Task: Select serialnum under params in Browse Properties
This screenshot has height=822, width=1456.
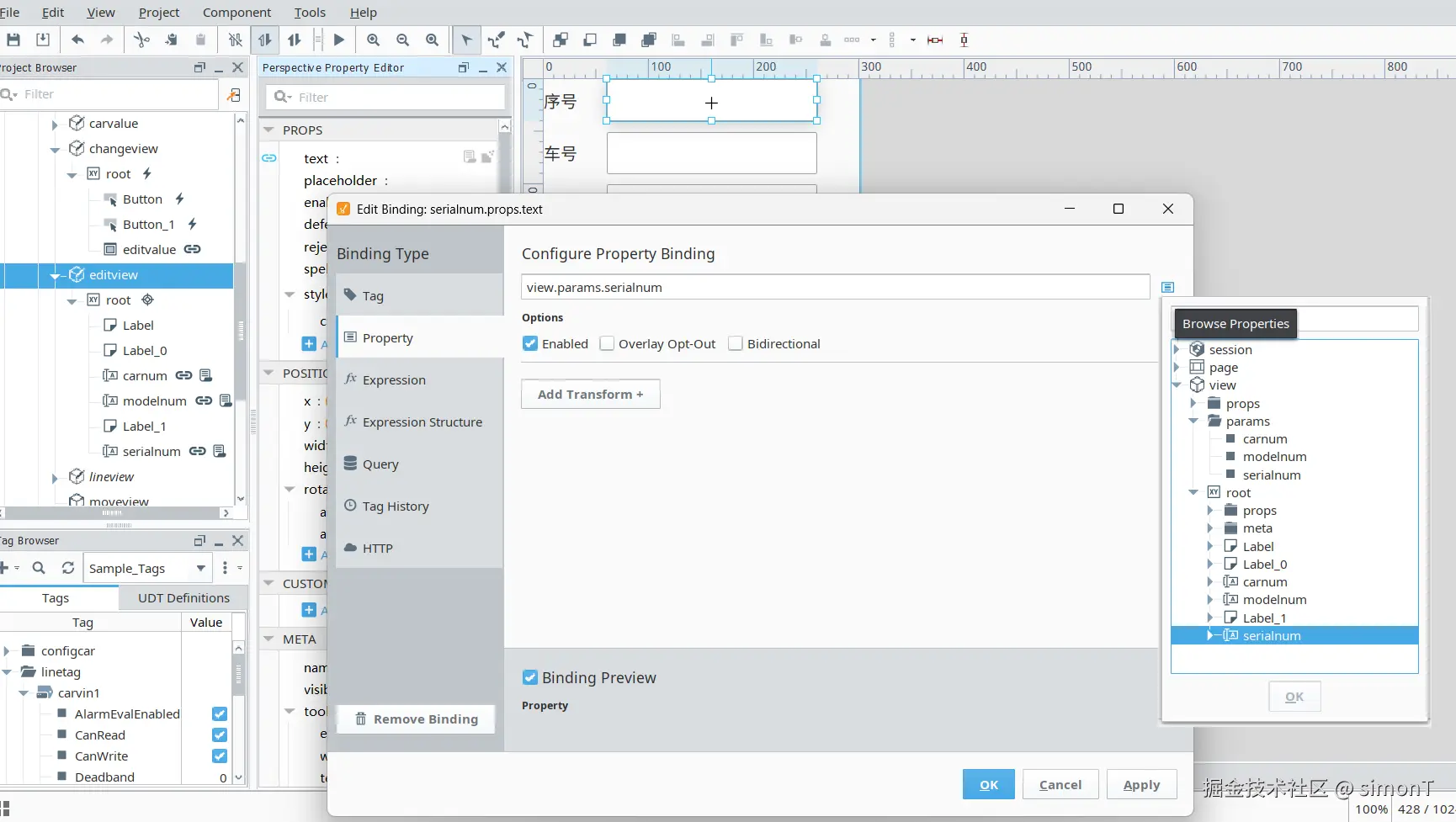Action: [1271, 475]
